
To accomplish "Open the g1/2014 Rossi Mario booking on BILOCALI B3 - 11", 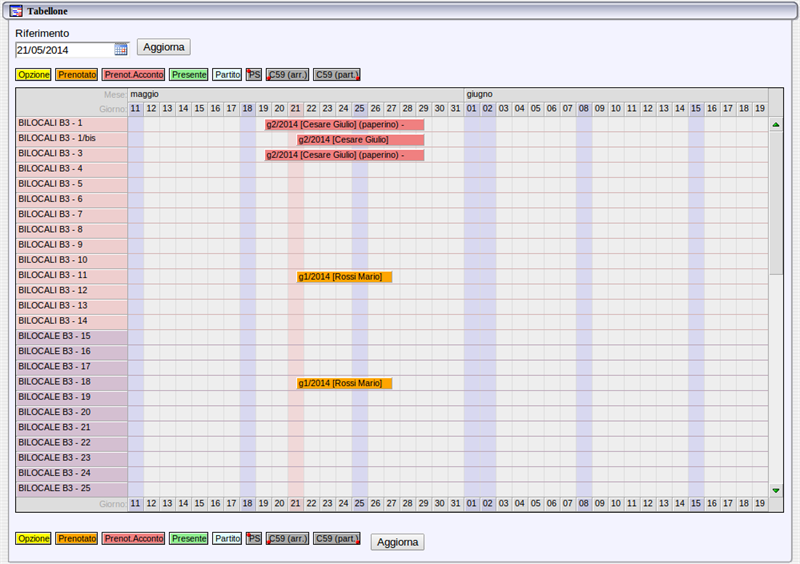I will coord(344,276).
